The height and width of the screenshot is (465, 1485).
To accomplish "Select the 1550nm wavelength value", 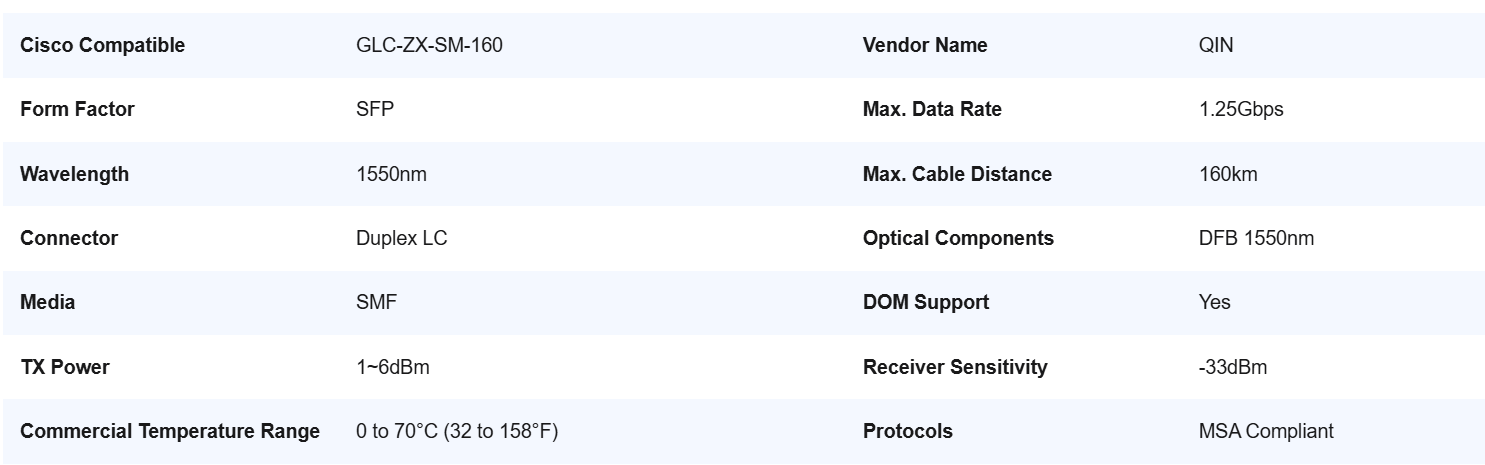I will pyautogui.click(x=391, y=174).
